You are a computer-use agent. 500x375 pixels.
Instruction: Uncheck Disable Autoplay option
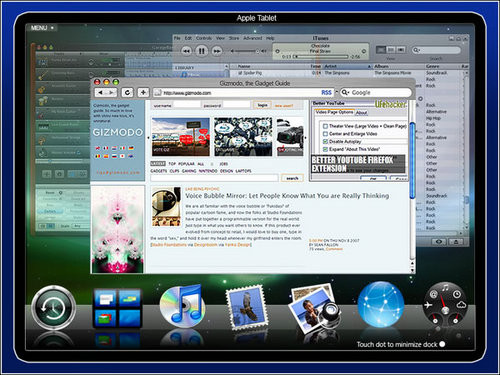click(x=325, y=142)
